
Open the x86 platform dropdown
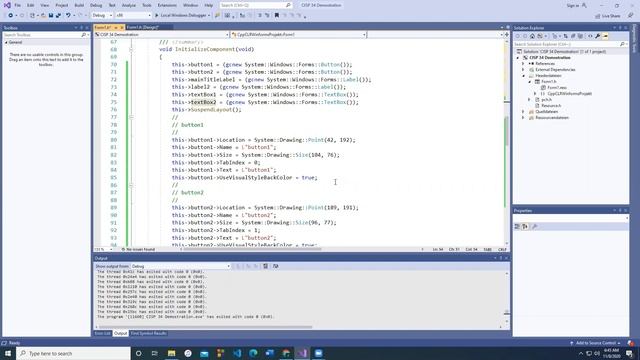[133, 16]
